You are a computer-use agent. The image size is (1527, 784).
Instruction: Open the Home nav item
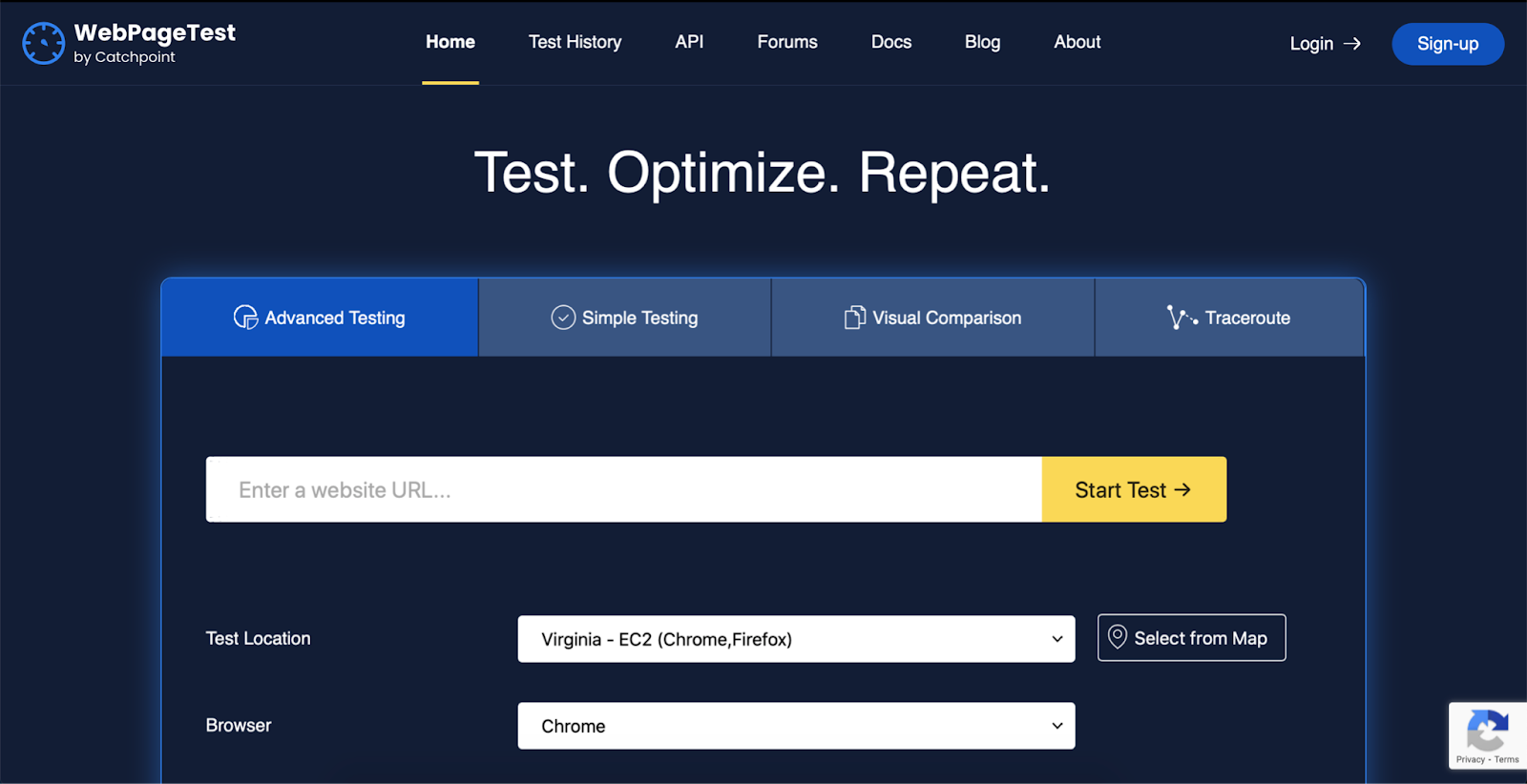pos(450,42)
